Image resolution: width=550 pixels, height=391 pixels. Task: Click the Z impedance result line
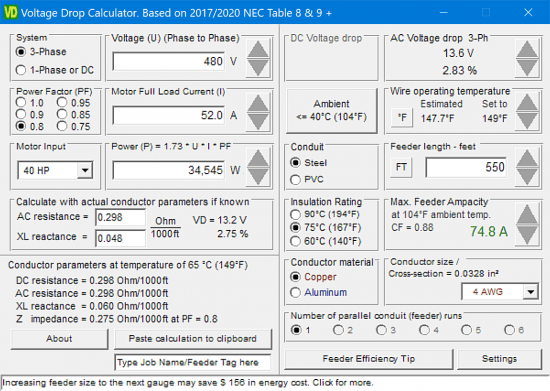(x=116, y=319)
